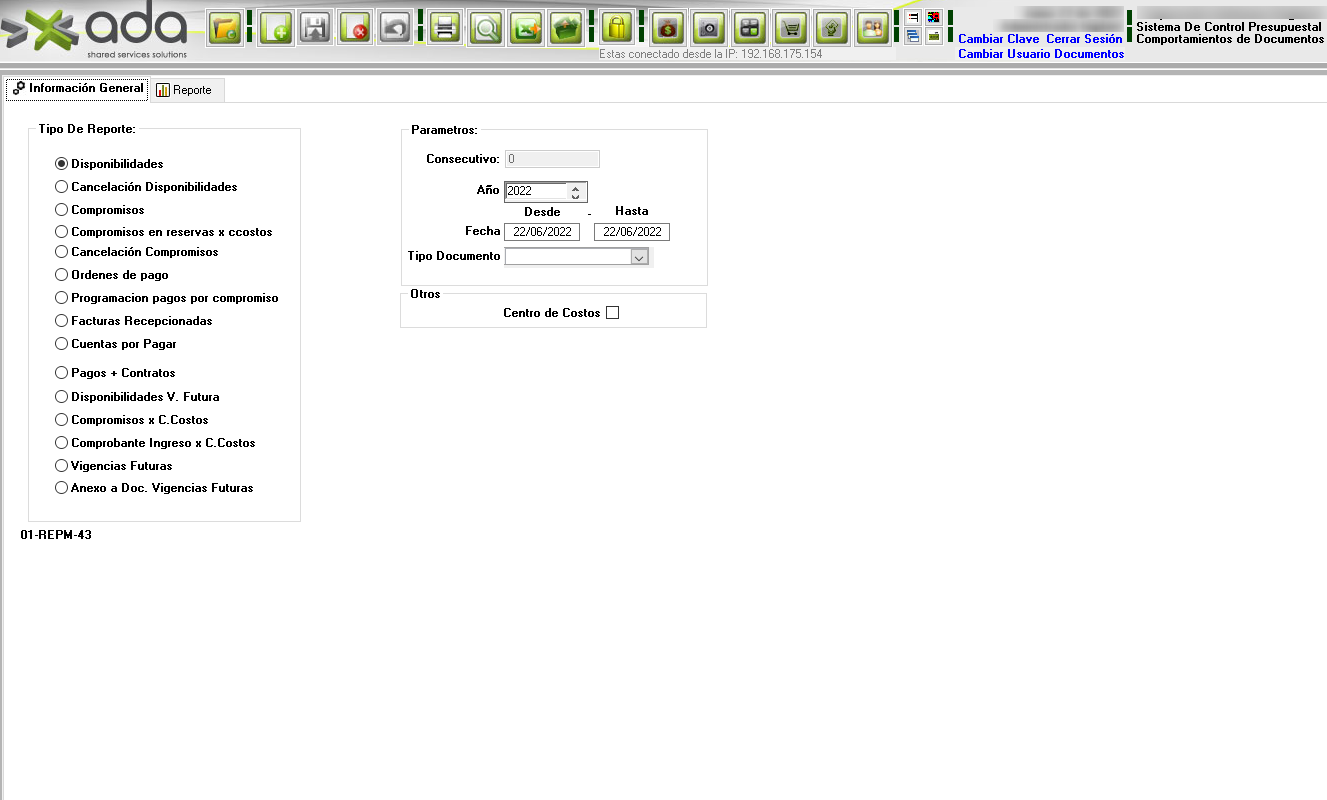Choose Ordenes de pago radio option
The image size is (1327, 800).
pos(62,275)
